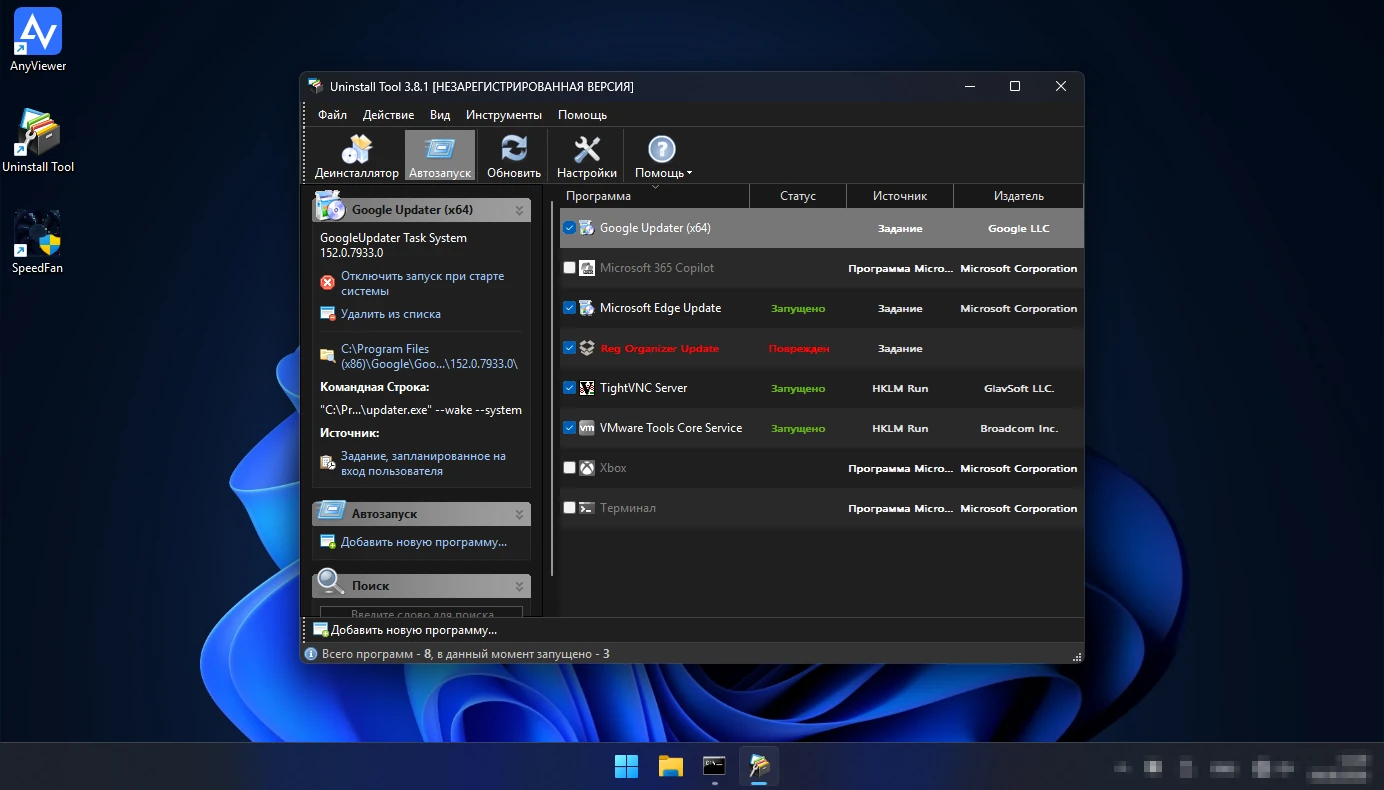The width and height of the screenshot is (1384, 790).
Task: Open the Помощь toolbar dropdown arrow
Action: 689,173
